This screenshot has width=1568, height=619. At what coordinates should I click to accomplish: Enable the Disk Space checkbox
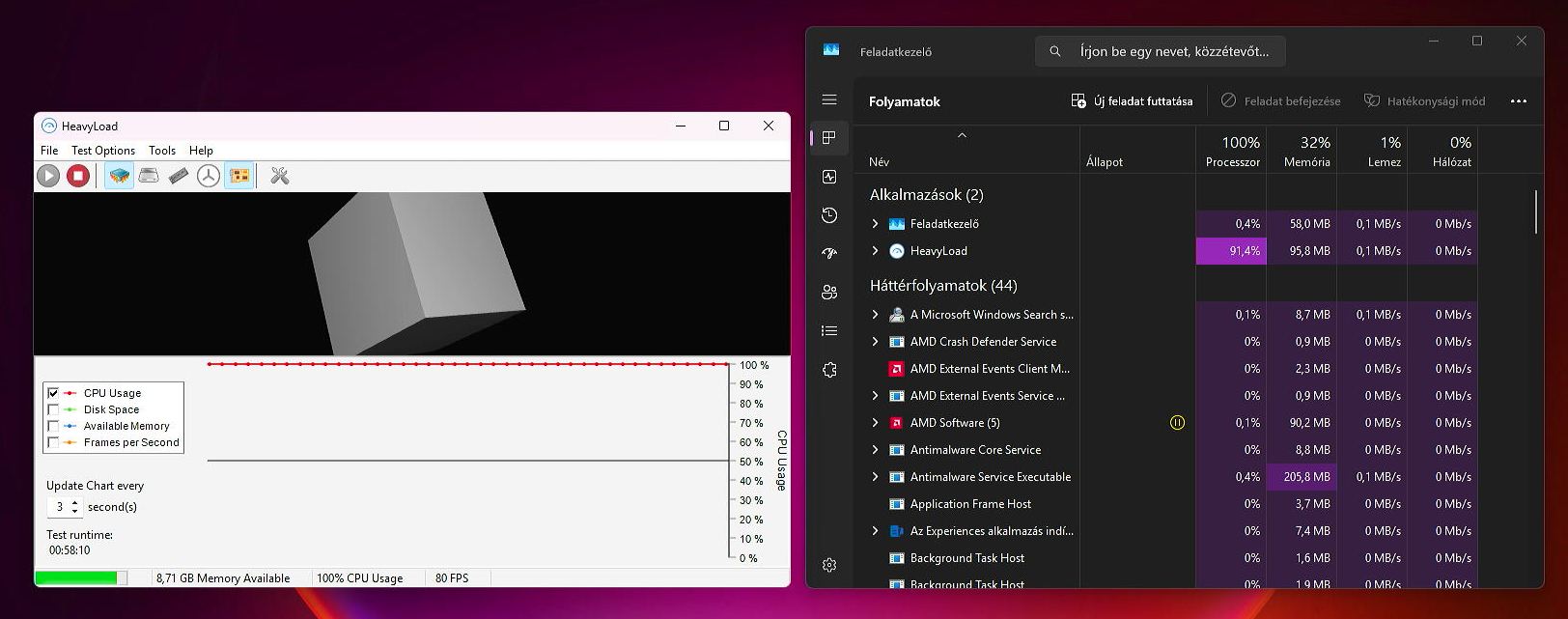(53, 409)
